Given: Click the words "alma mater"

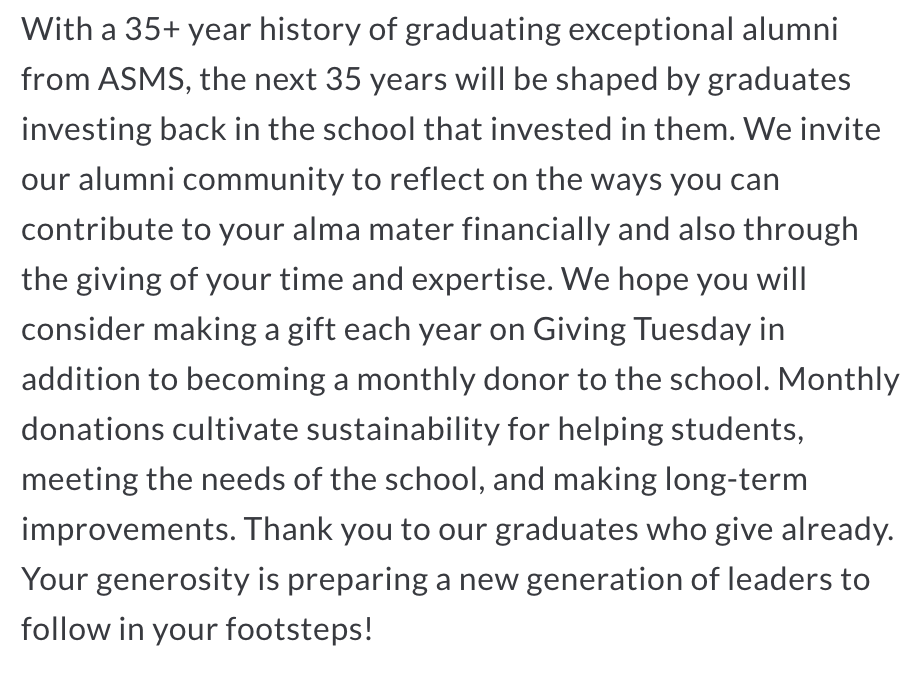Looking at the screenshot, I should (373, 229).
